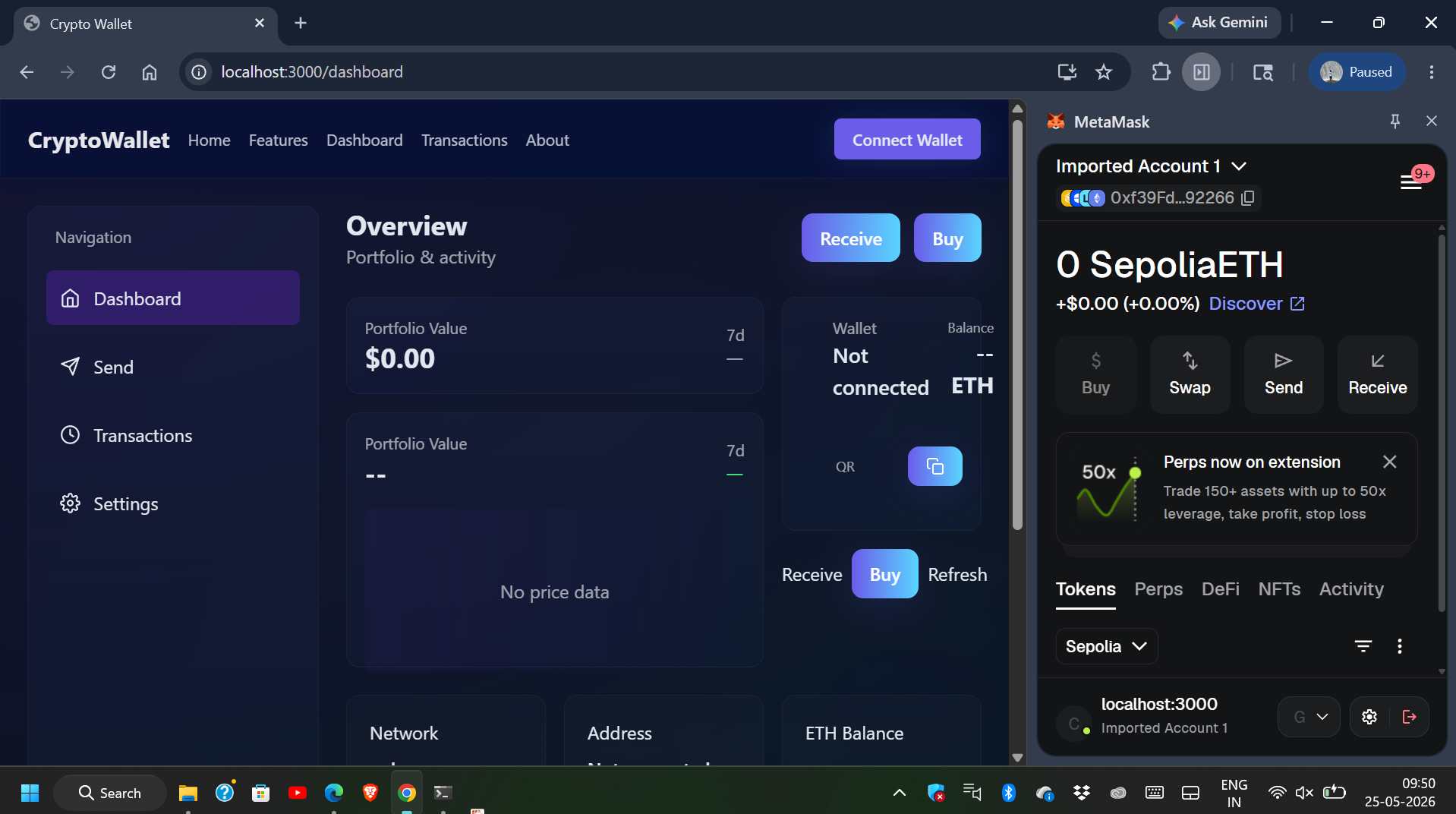Switch to the Perps tab
Screen dimensions: 1456x814
click(x=1158, y=589)
